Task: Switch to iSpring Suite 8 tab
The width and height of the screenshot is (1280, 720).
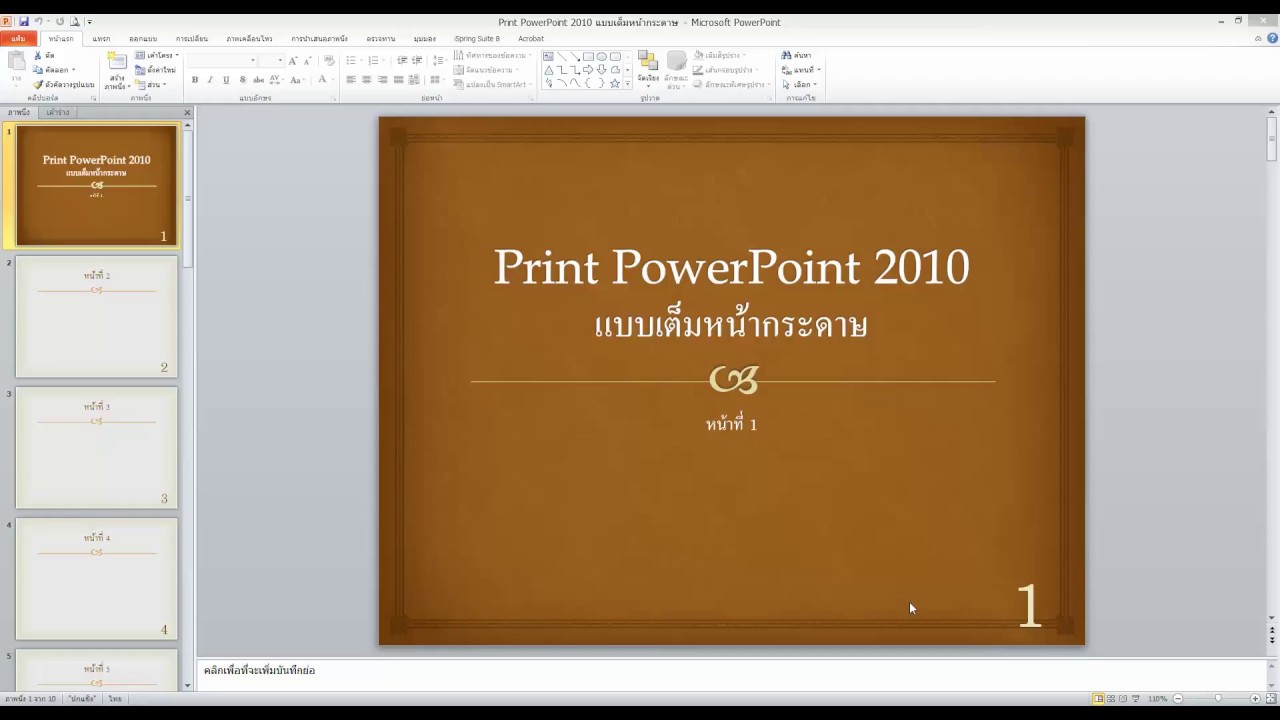Action: click(477, 39)
